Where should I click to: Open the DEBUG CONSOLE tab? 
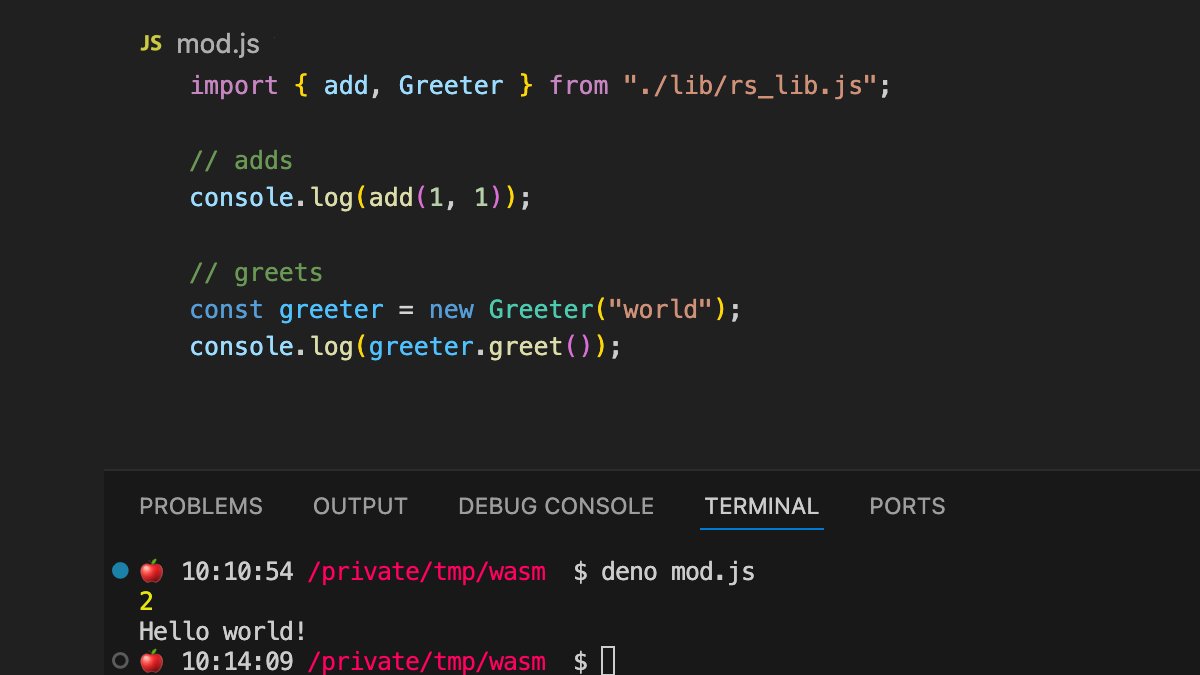coord(556,506)
